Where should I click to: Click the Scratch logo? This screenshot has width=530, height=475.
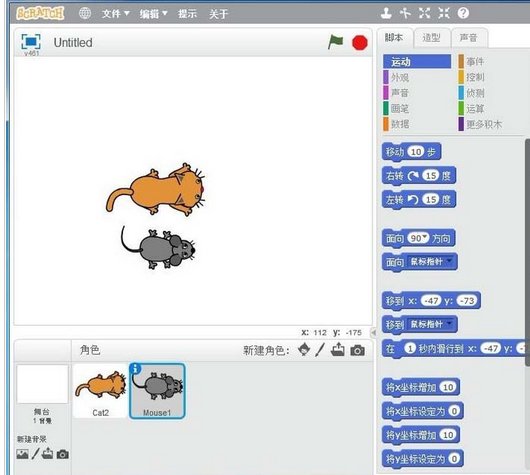(x=40, y=14)
